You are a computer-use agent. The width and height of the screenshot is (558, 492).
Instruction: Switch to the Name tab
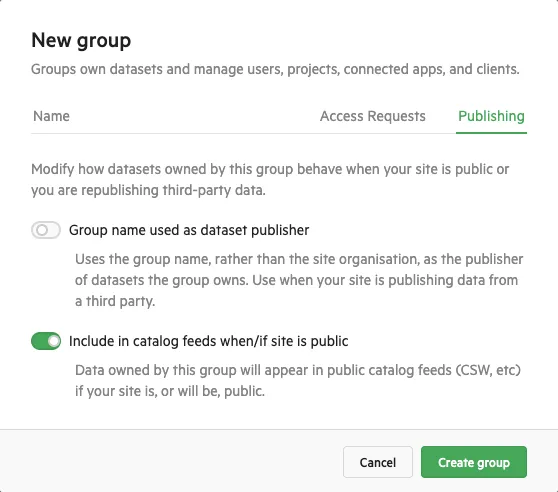point(51,116)
